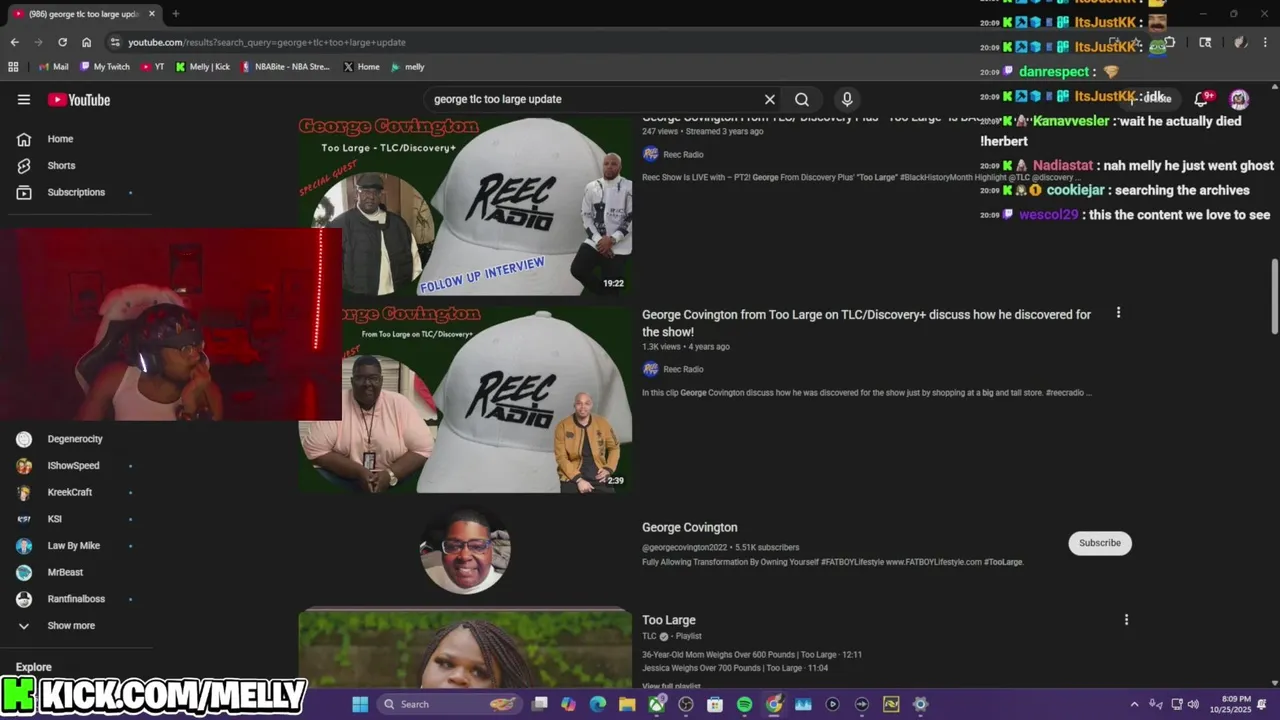Select the george tlc too large tab
This screenshot has height=720, width=1280.
click(x=82, y=14)
